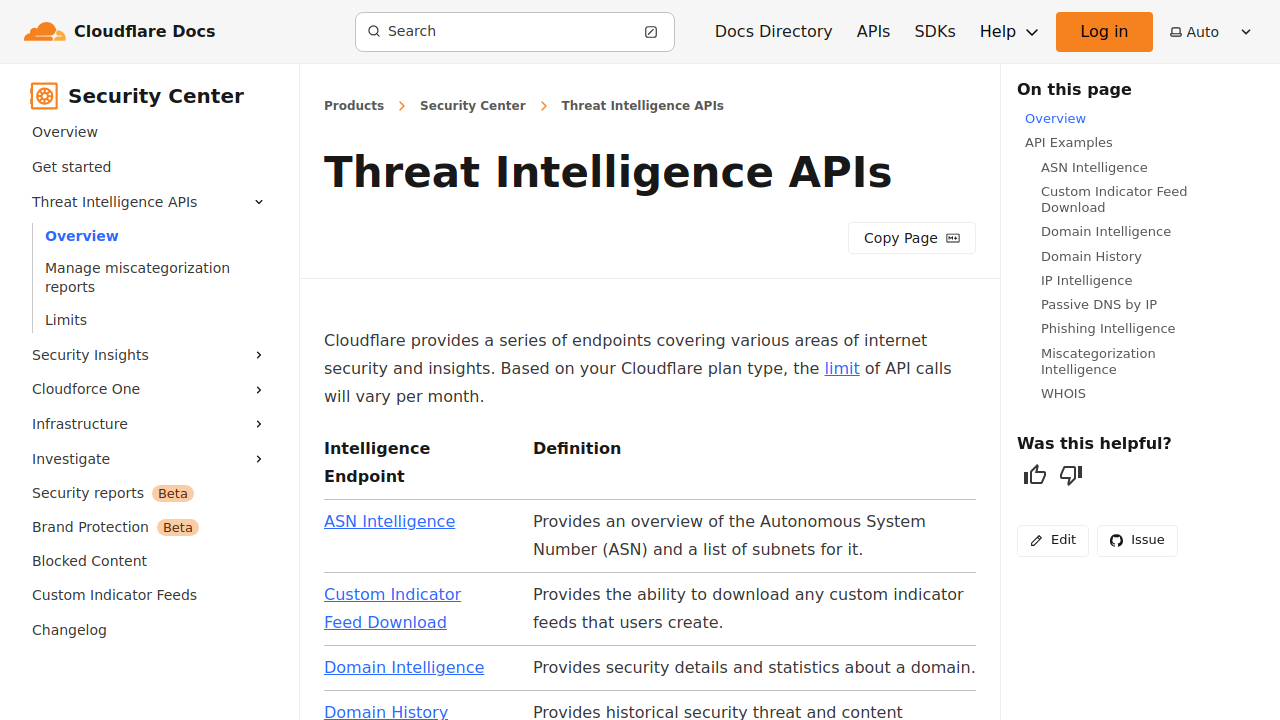
Task: Open SDKs in the top navigation
Action: [x=935, y=32]
